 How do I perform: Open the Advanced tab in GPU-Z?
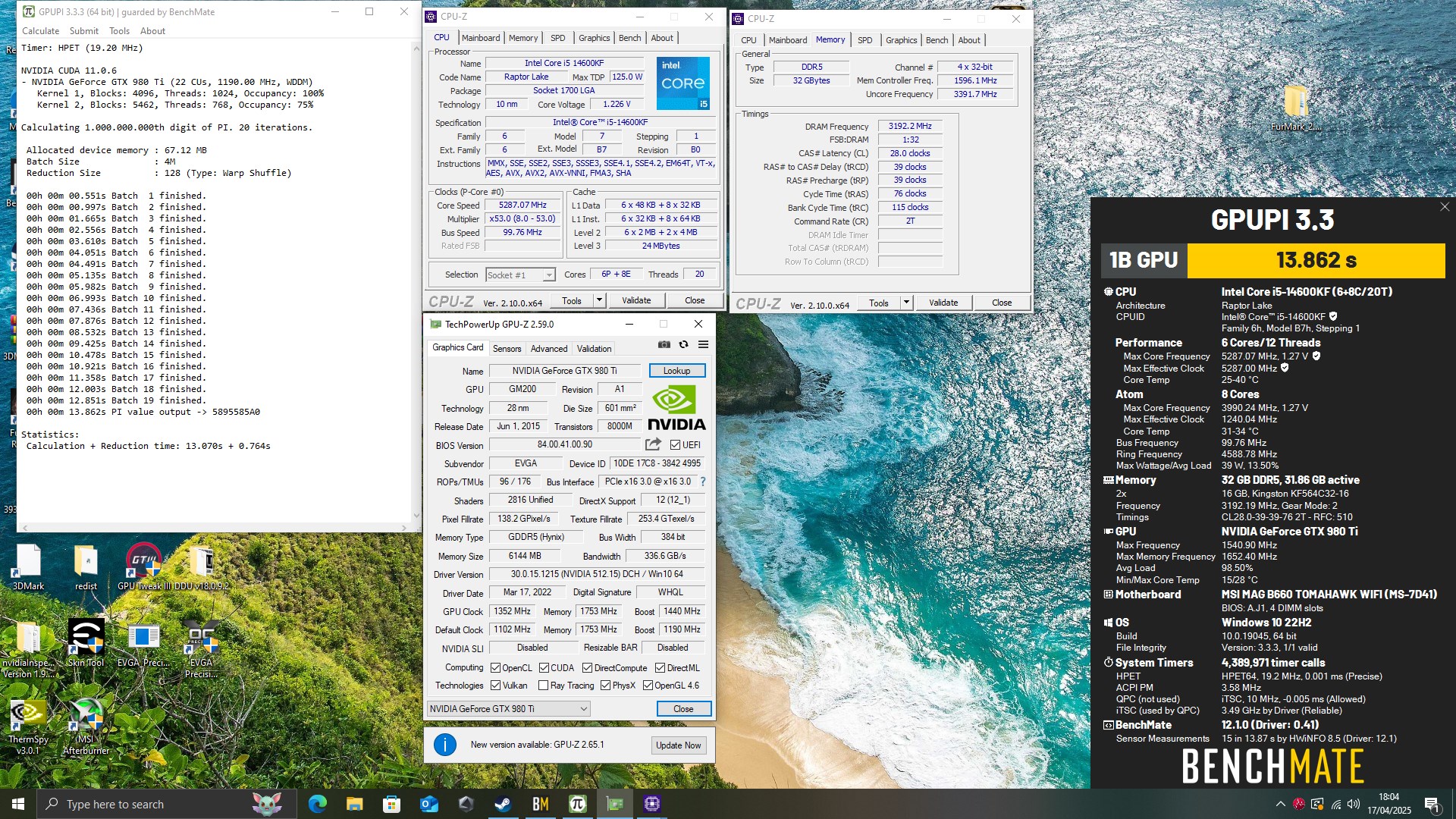click(549, 349)
